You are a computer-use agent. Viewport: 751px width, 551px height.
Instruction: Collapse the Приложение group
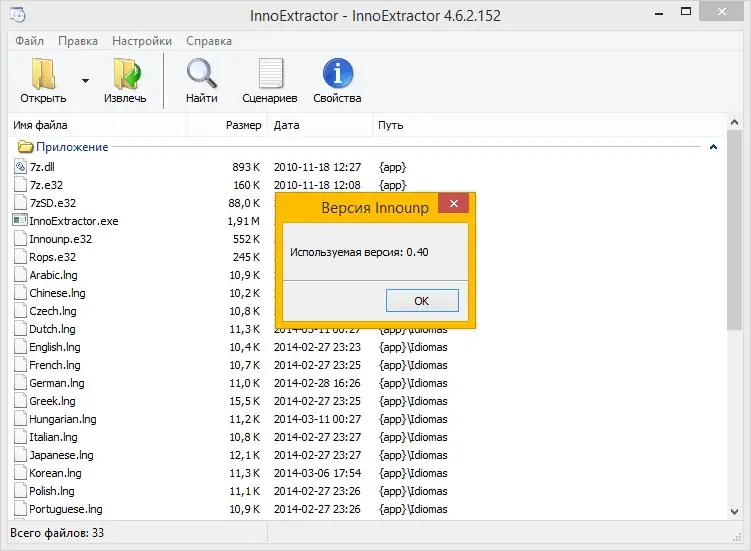coord(713,147)
